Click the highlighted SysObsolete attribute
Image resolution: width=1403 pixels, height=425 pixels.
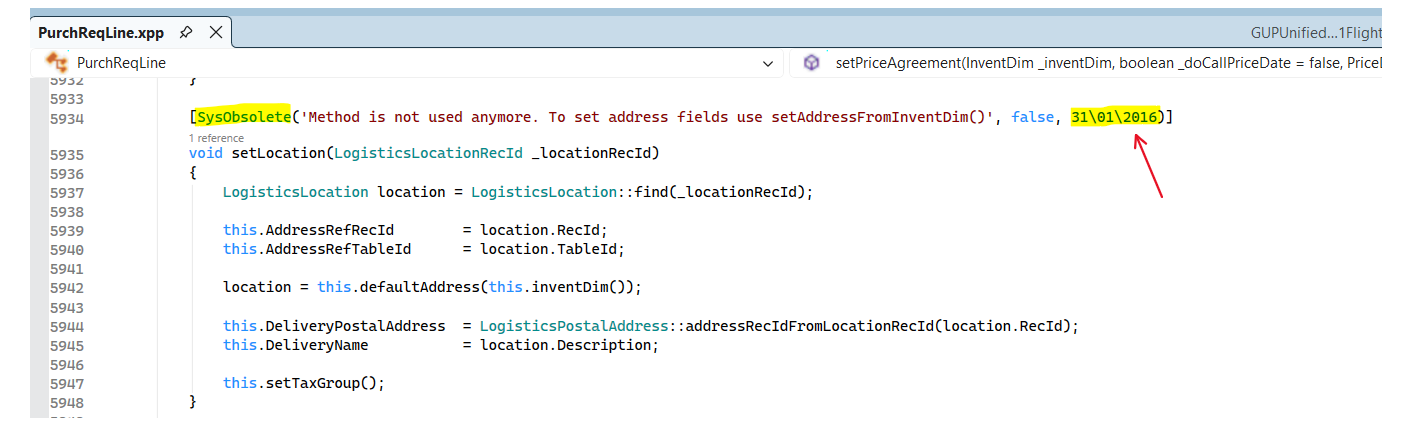(x=243, y=117)
